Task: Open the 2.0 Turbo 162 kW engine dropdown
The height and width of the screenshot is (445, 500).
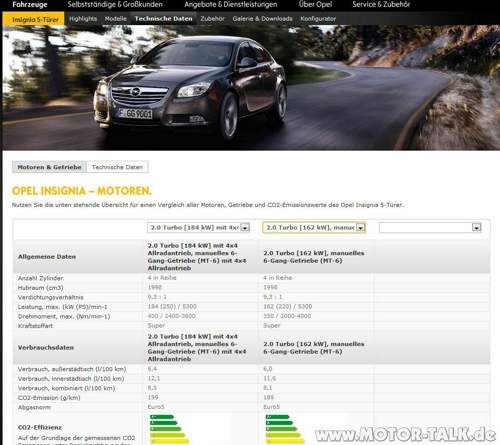Action: [314, 228]
